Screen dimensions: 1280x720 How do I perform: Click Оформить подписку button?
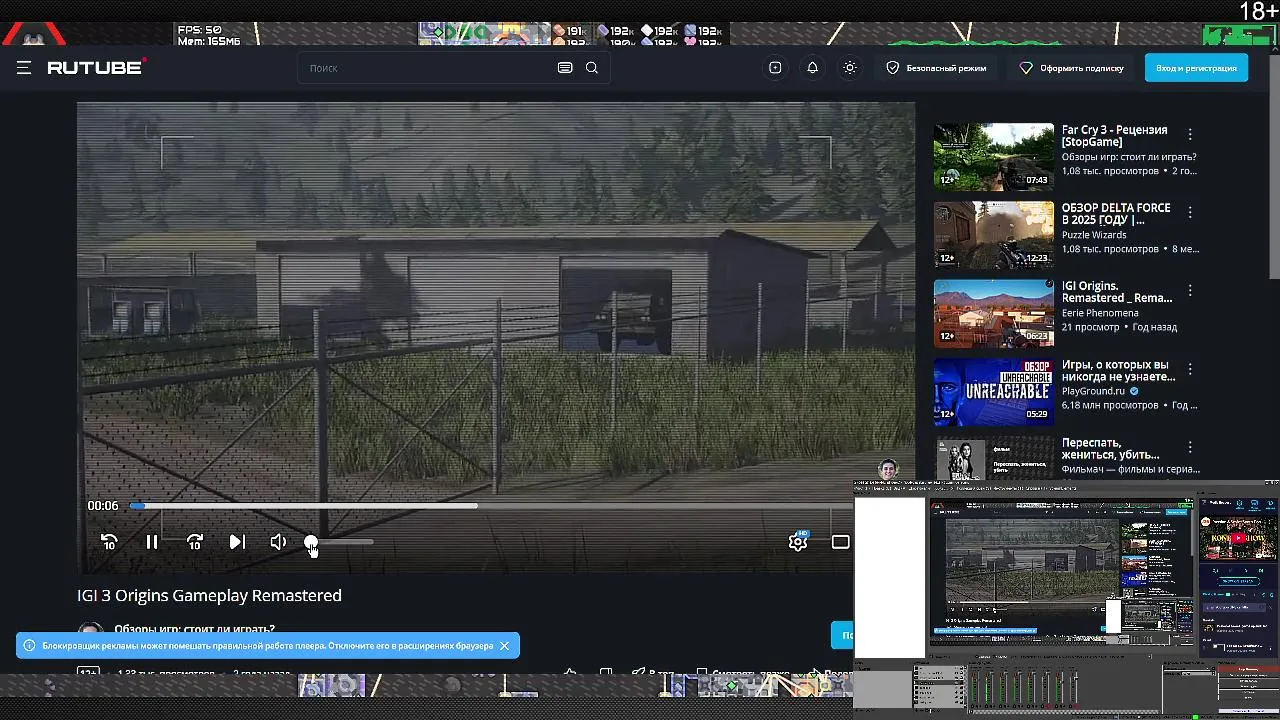(x=1071, y=68)
